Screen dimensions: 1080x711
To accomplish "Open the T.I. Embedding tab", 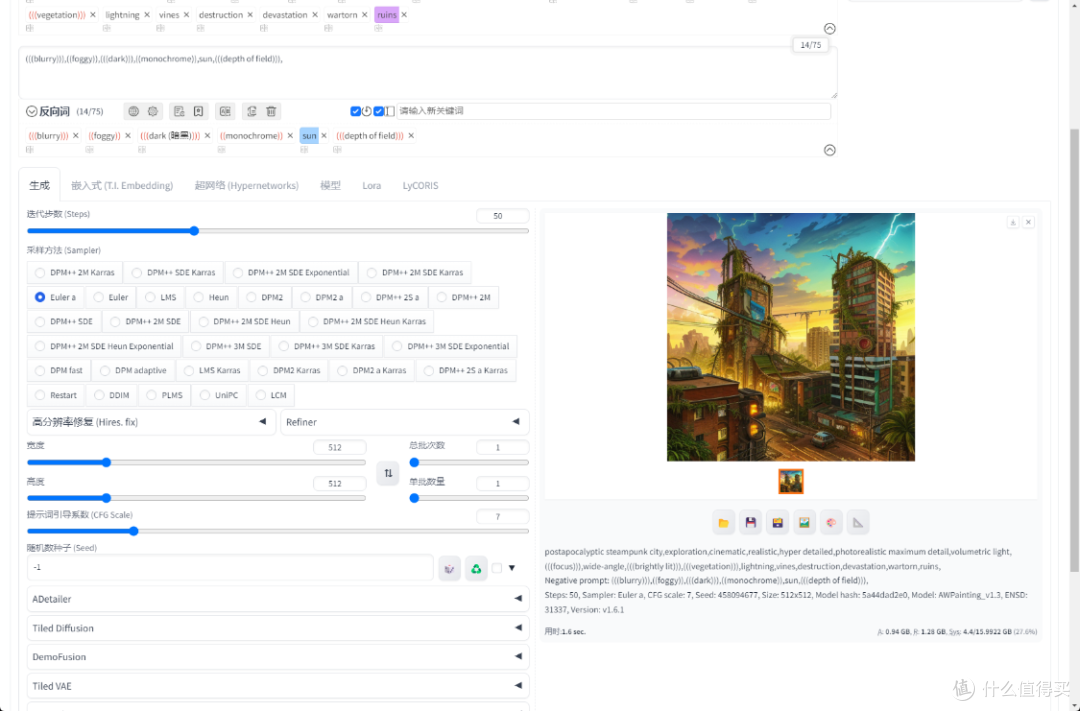I will point(122,185).
